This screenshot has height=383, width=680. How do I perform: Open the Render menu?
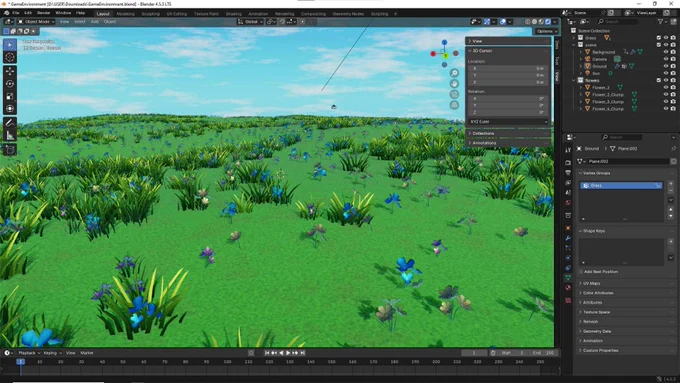click(43, 13)
